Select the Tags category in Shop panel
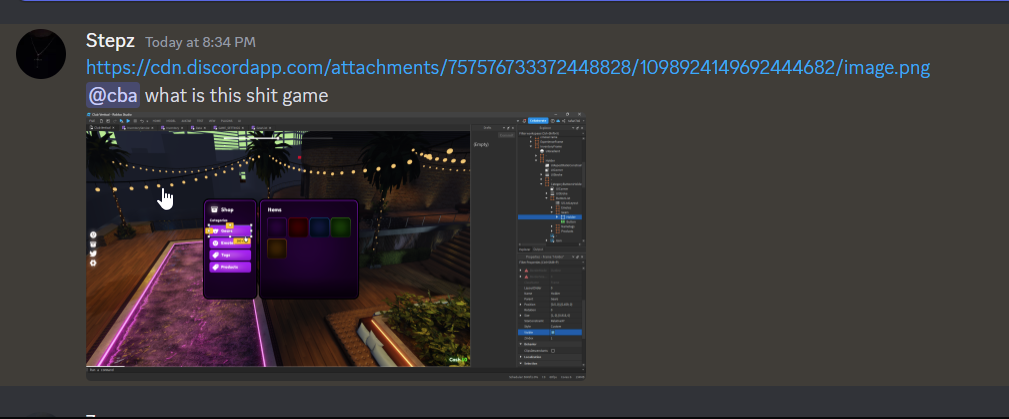This screenshot has height=419, width=1009. (x=230, y=255)
